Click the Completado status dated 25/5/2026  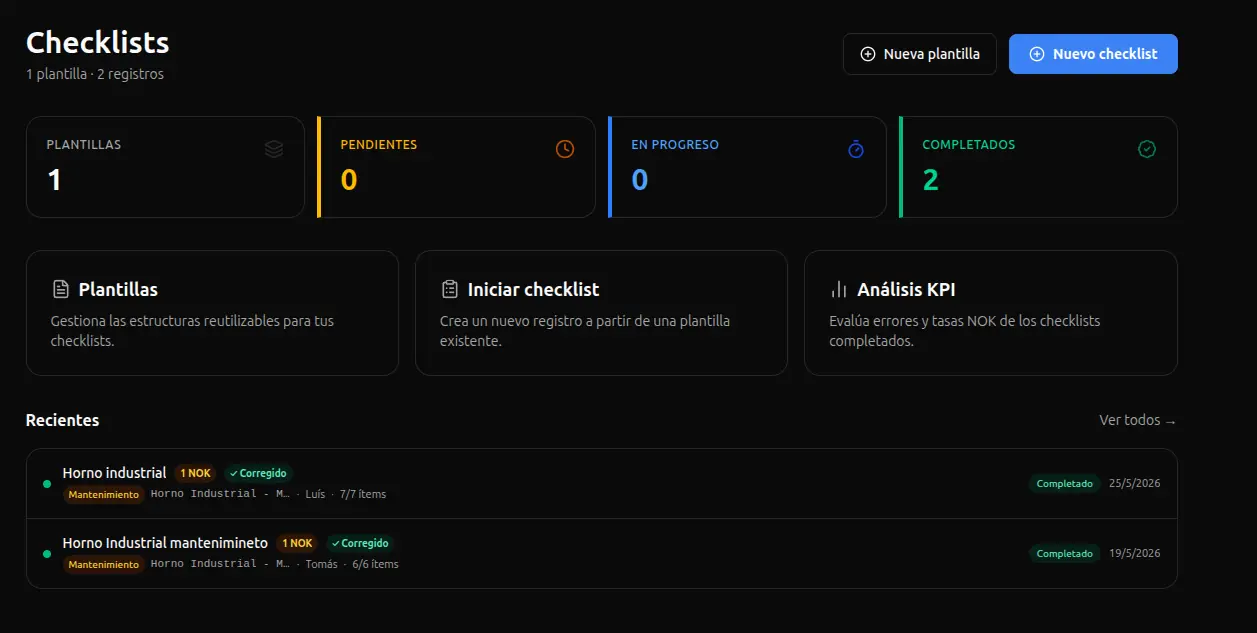pos(1065,483)
